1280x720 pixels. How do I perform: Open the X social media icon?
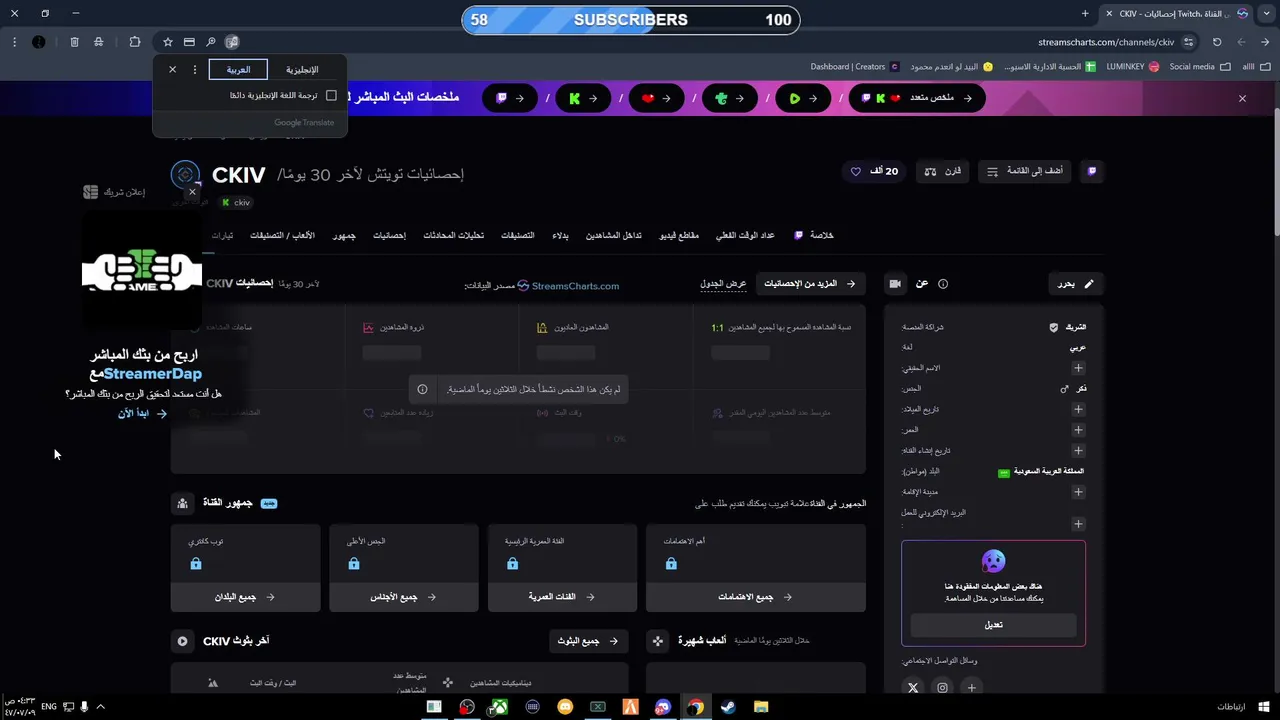tap(913, 688)
